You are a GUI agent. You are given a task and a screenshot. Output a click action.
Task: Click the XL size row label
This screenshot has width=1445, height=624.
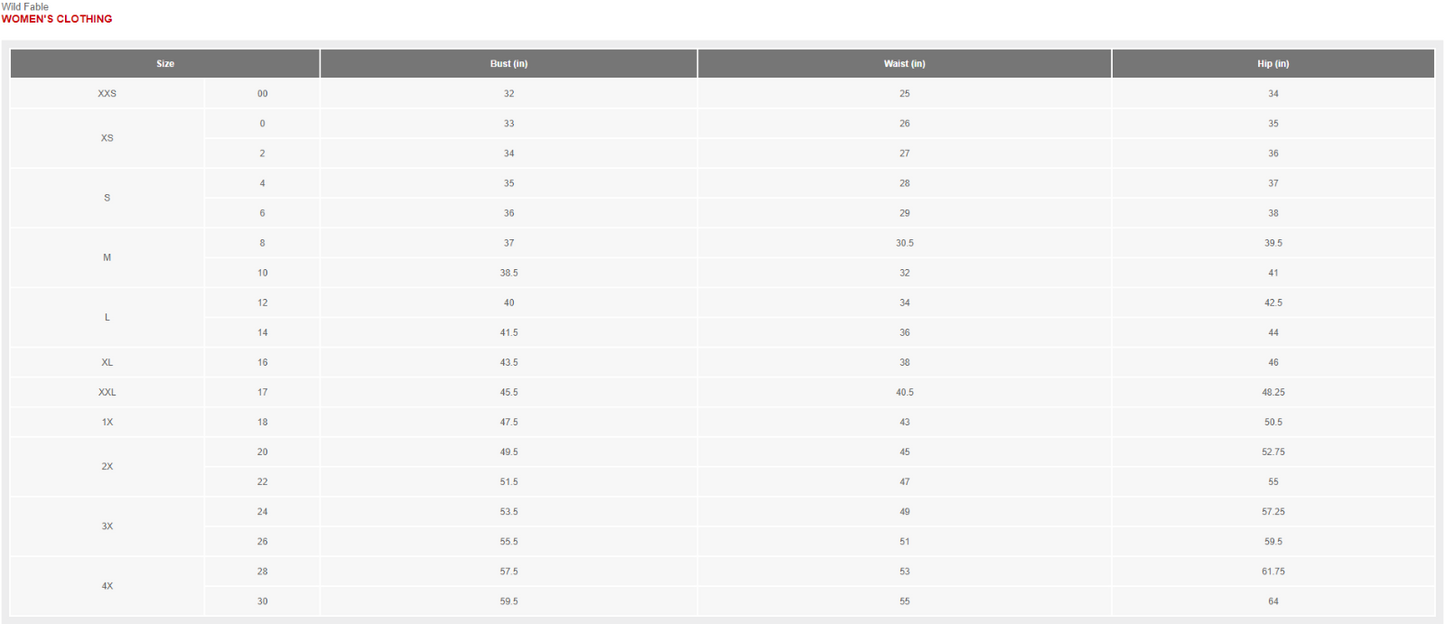(x=107, y=362)
